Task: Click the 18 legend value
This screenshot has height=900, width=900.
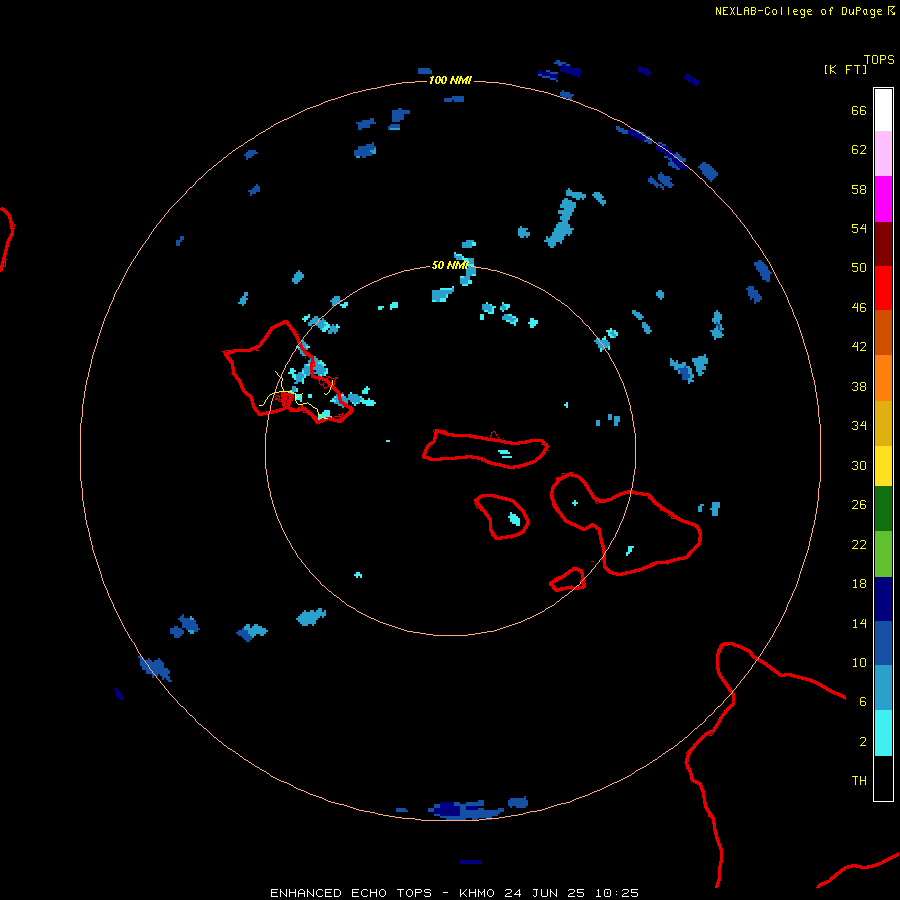Action: [x=859, y=584]
